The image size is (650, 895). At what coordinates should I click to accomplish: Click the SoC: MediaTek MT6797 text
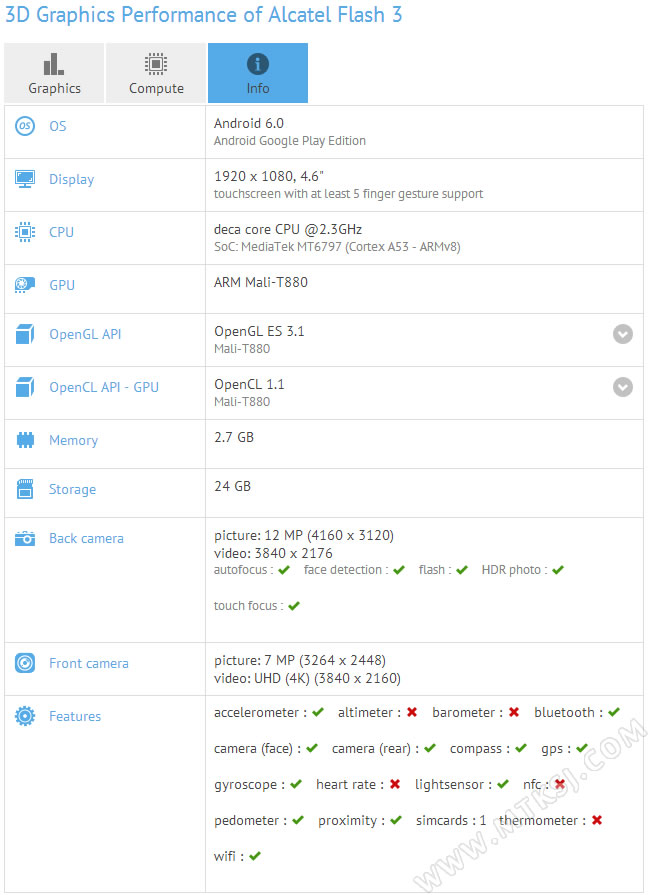(337, 247)
